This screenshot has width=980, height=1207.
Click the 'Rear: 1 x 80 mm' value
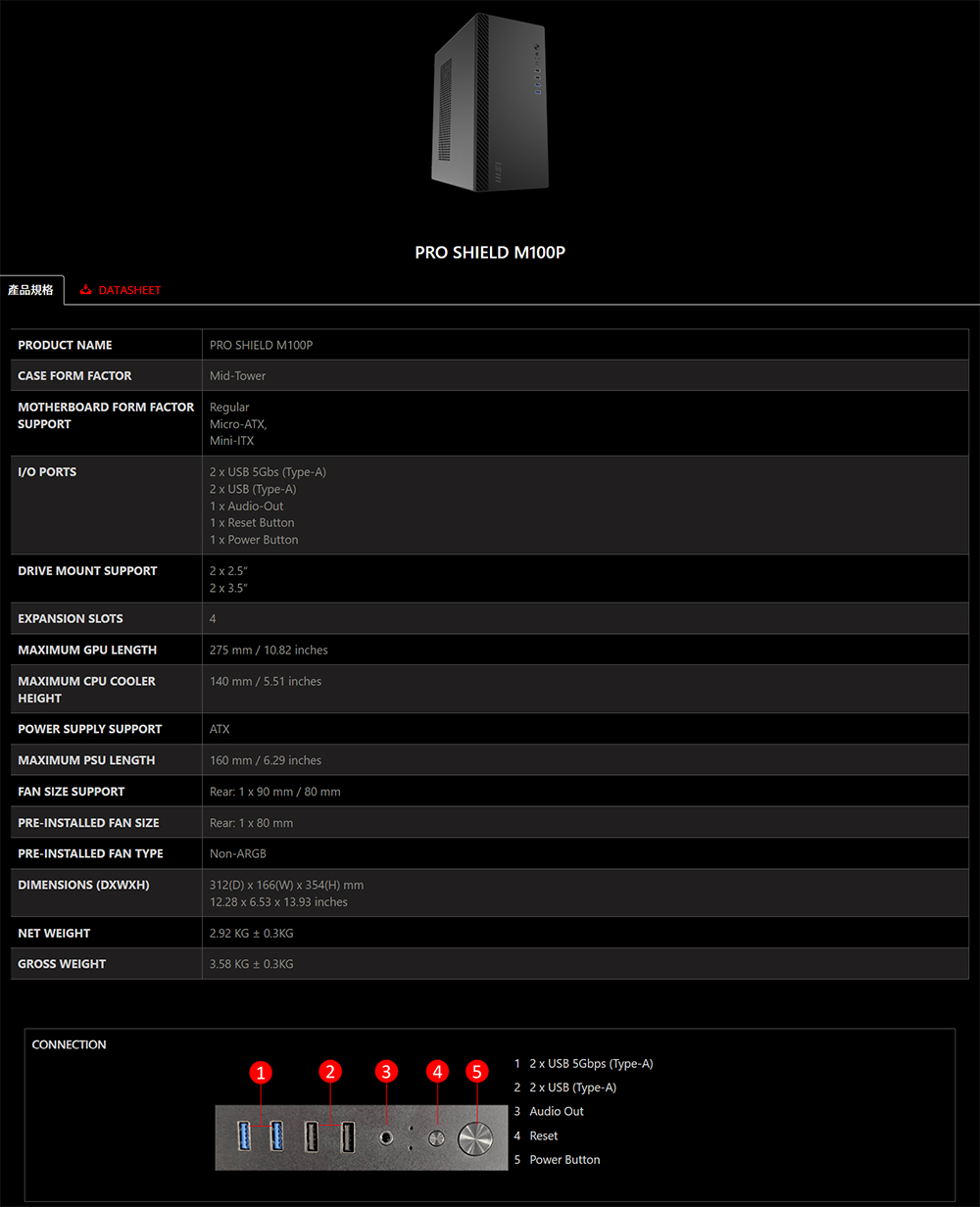pyautogui.click(x=251, y=823)
